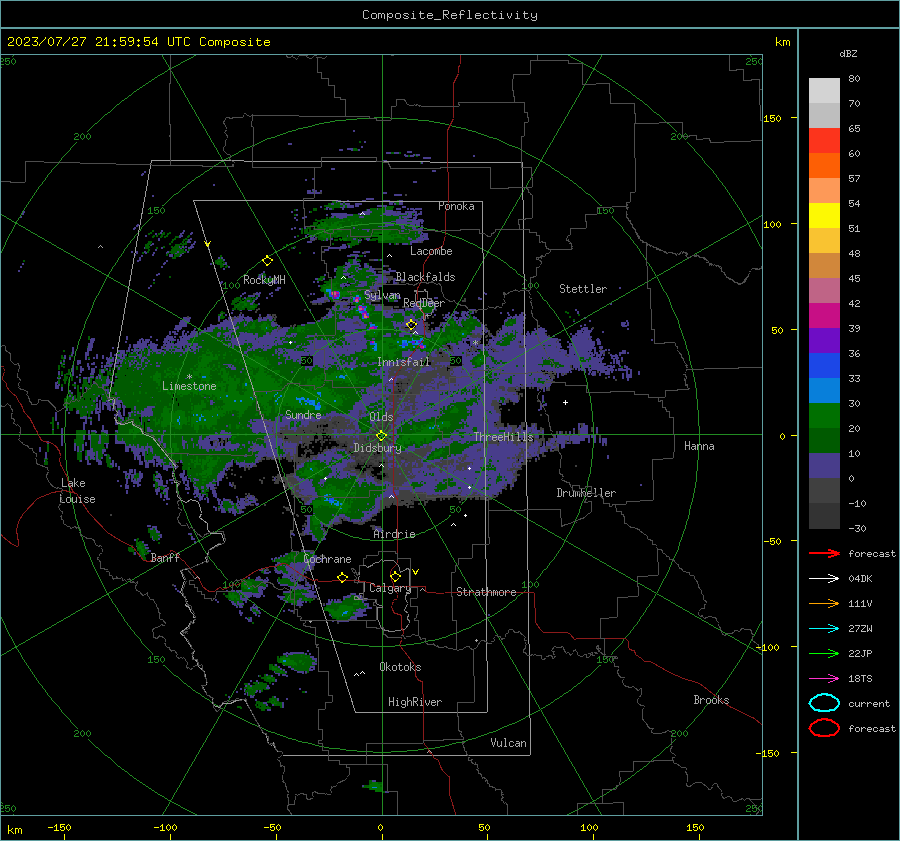Click the Okotoks map label

[x=400, y=667]
